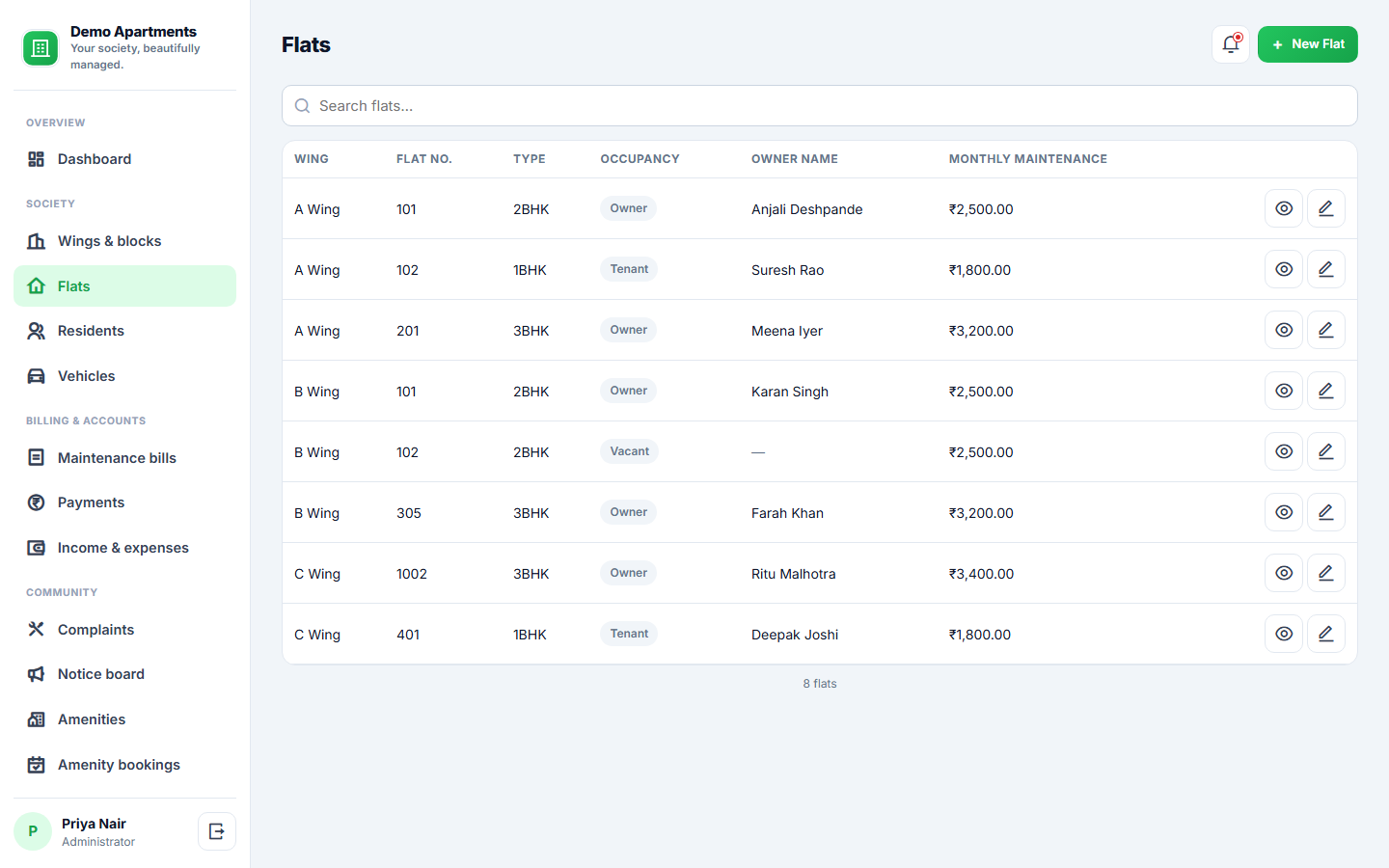Open Amenities in sidebar
Screen dimensions: 1389x868
(x=124, y=719)
